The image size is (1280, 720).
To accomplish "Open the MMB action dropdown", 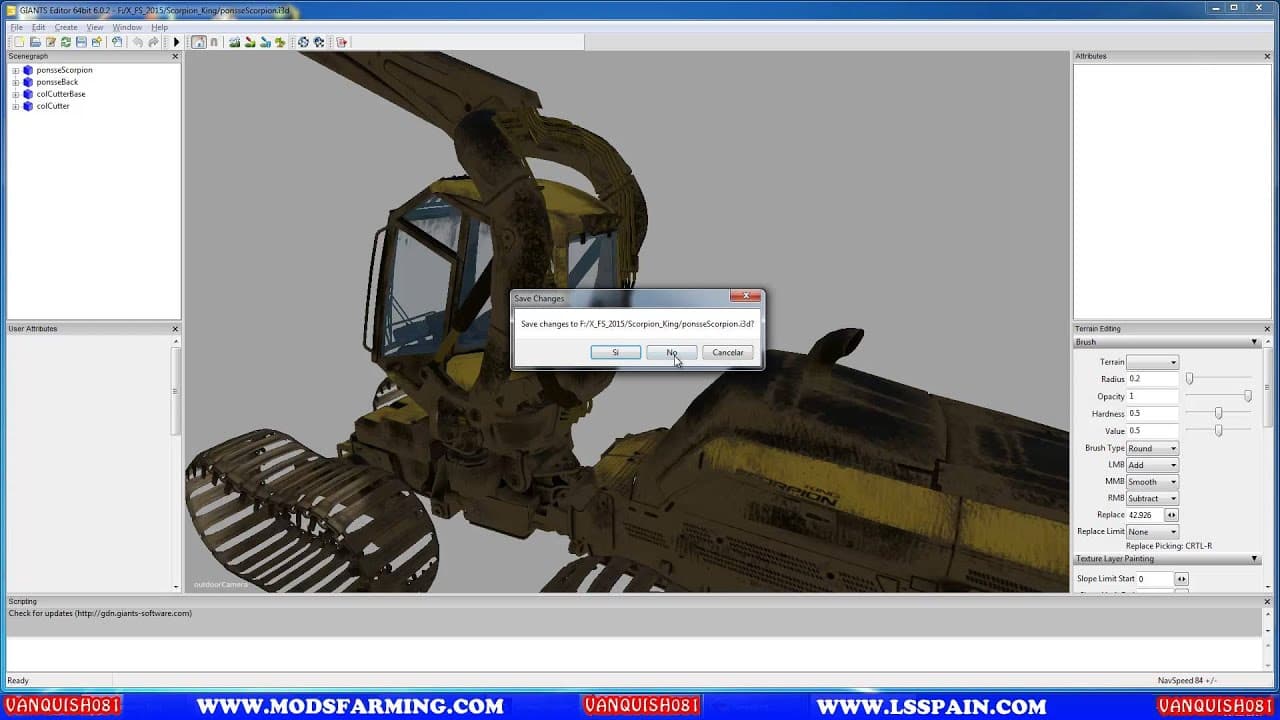I will point(1152,482).
